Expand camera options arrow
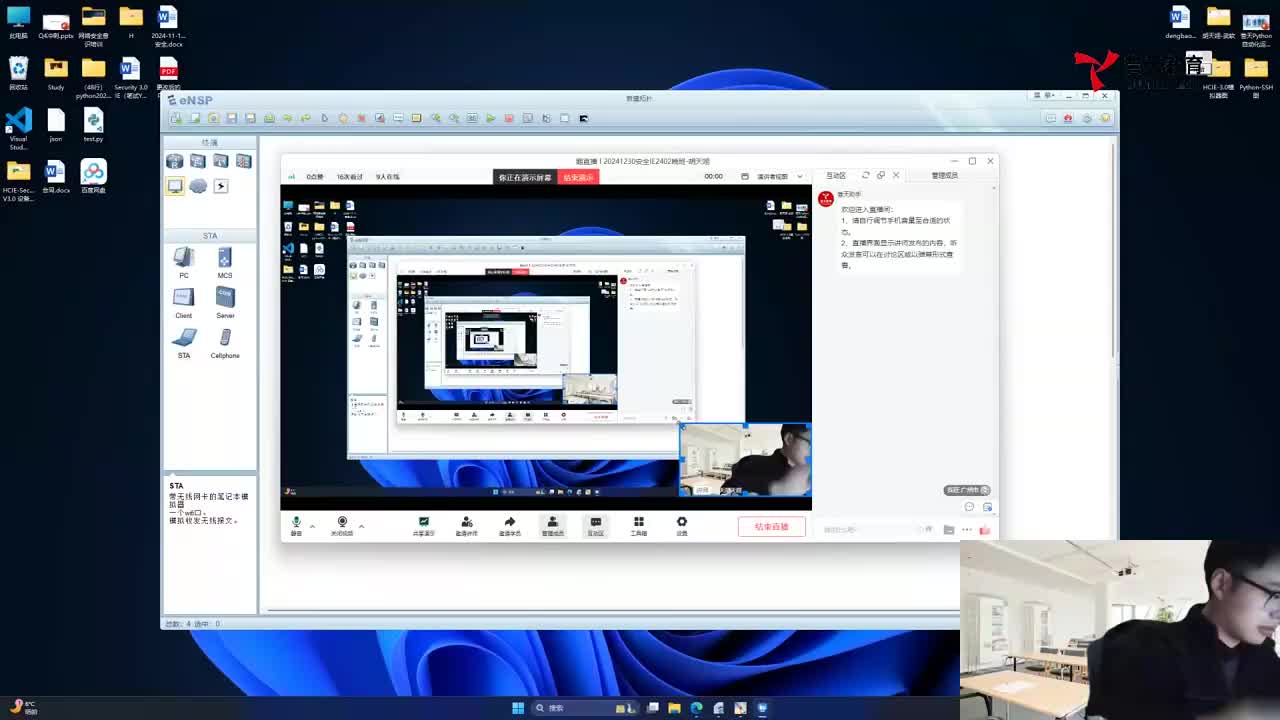 pyautogui.click(x=361, y=525)
